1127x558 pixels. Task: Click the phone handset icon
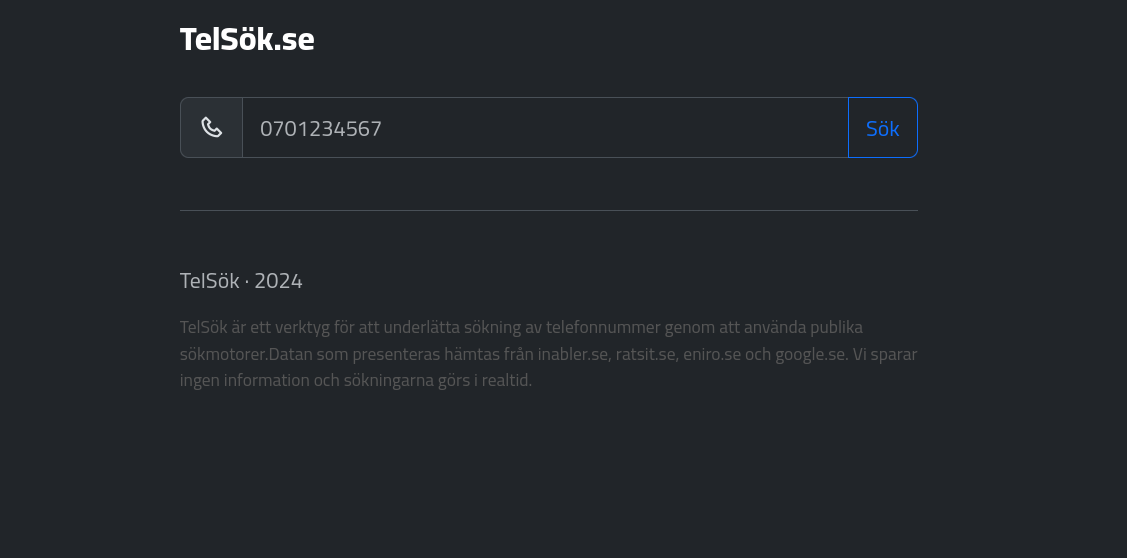pos(211,127)
